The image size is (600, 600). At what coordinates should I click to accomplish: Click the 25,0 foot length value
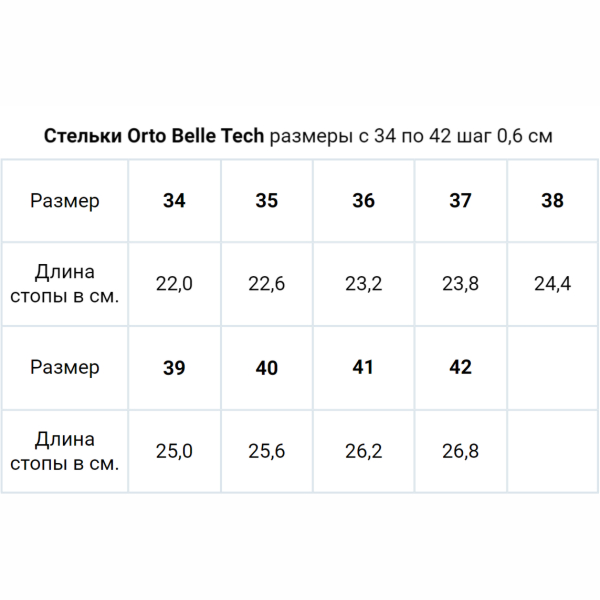(x=174, y=451)
